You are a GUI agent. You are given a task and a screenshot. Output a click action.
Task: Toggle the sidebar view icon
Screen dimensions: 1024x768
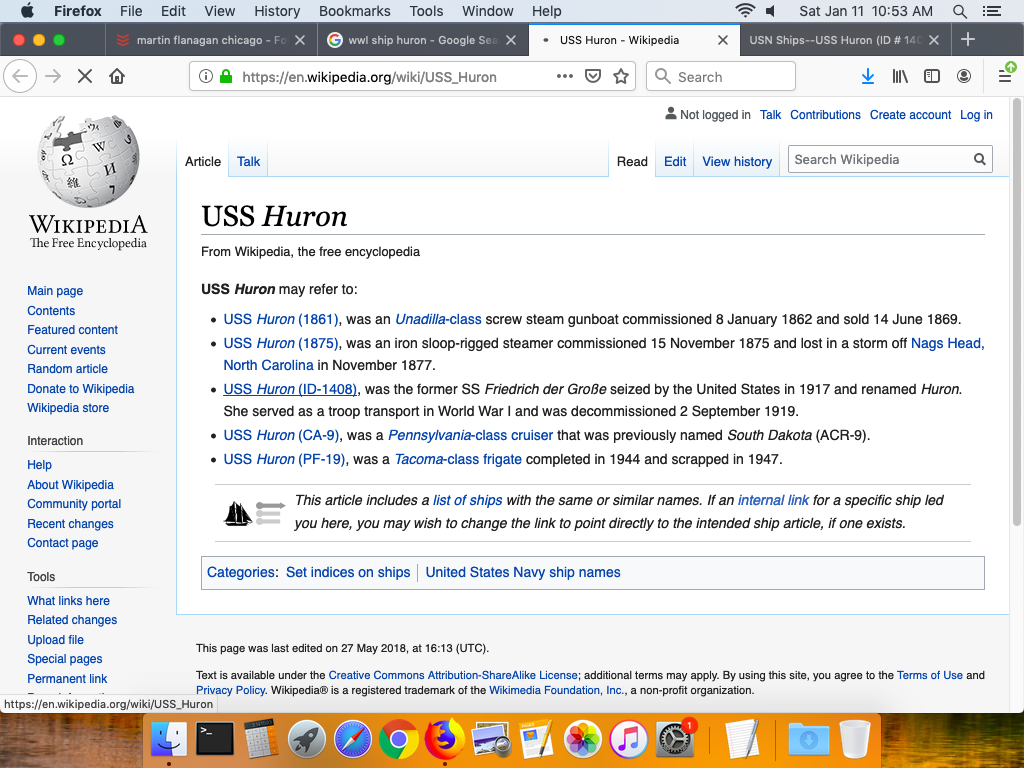932,76
